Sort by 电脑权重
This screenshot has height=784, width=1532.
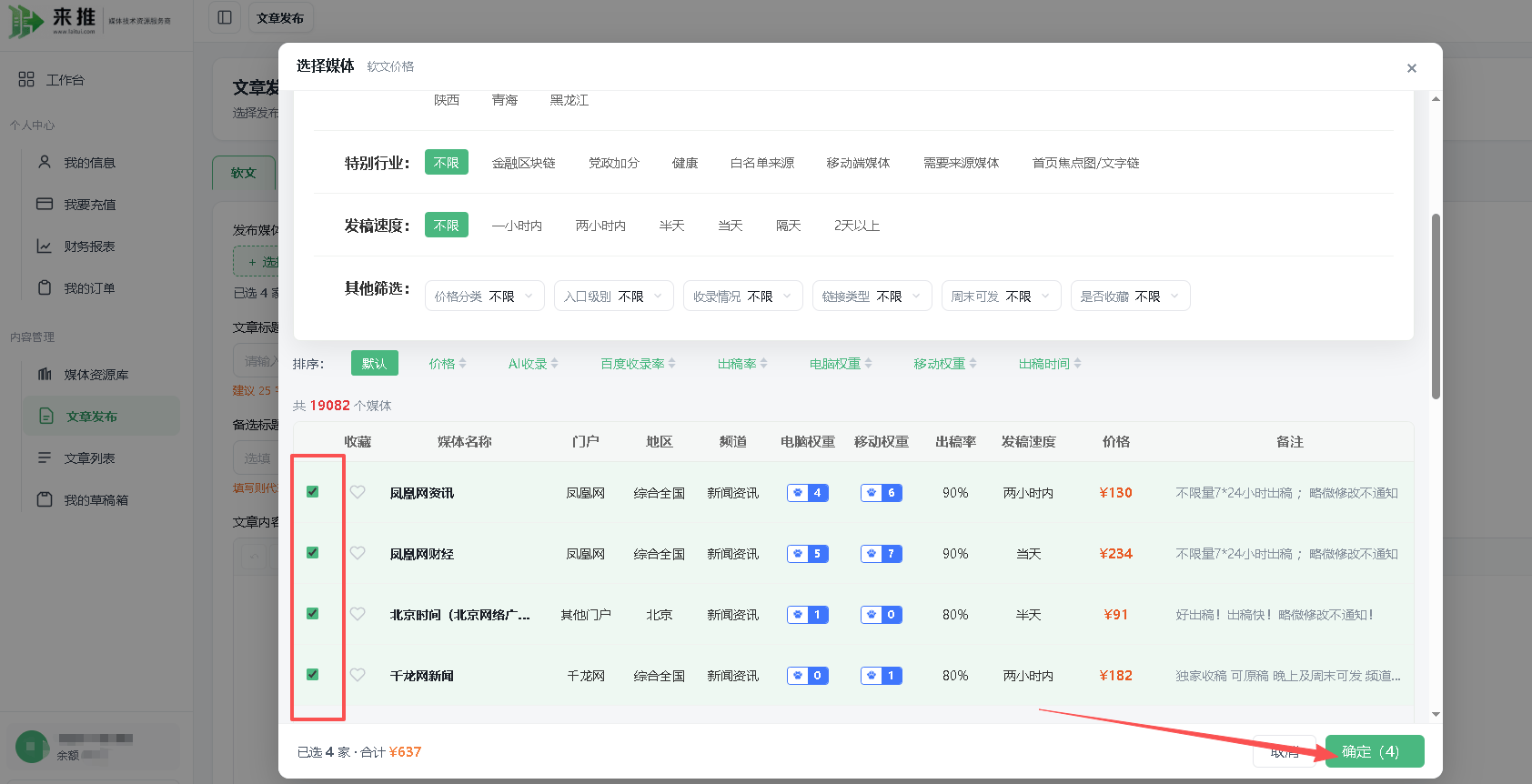click(841, 364)
